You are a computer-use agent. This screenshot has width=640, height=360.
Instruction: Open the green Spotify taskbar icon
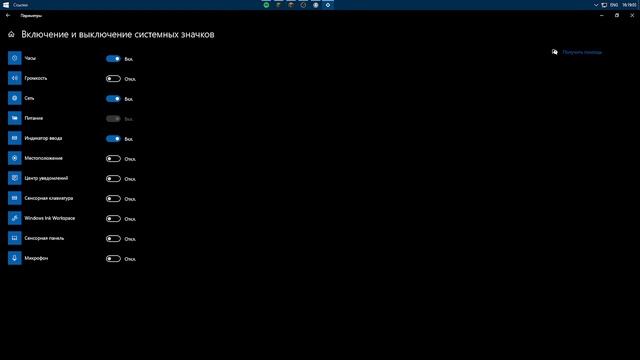click(266, 5)
